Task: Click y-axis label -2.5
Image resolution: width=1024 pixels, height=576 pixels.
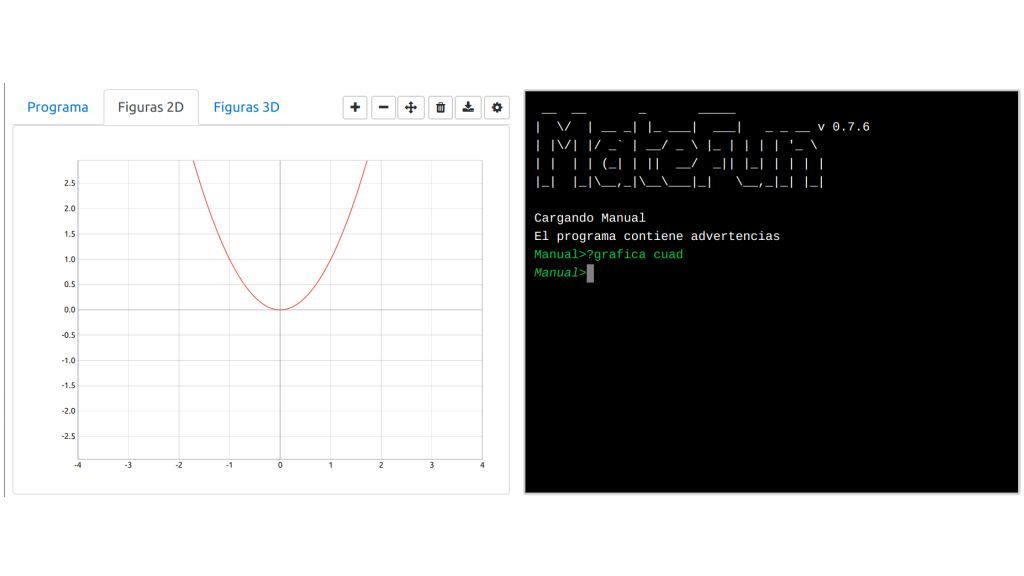Action: 69,436
